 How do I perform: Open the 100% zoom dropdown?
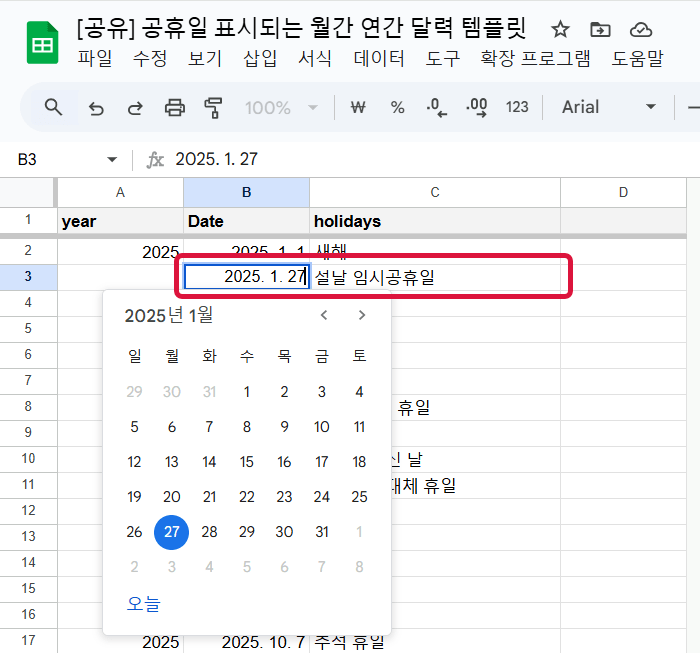pos(281,107)
